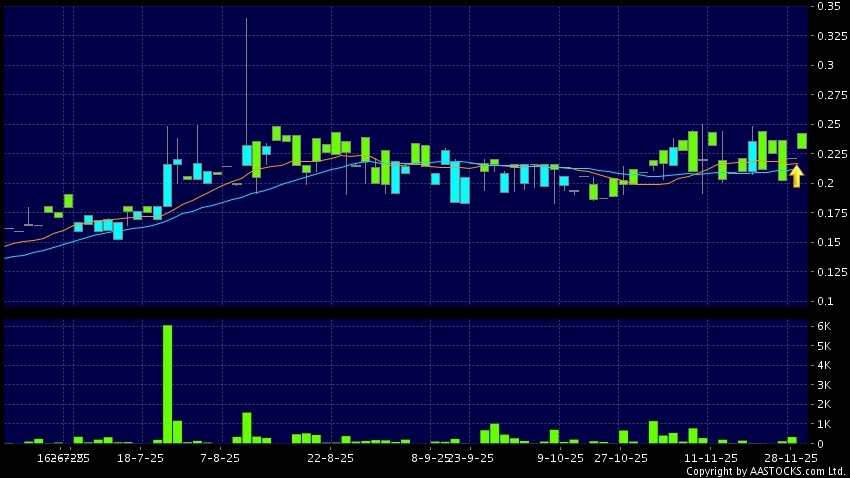This screenshot has height=478, width=850.
Task: Select the 18-7-25 date label
Action: point(140,458)
